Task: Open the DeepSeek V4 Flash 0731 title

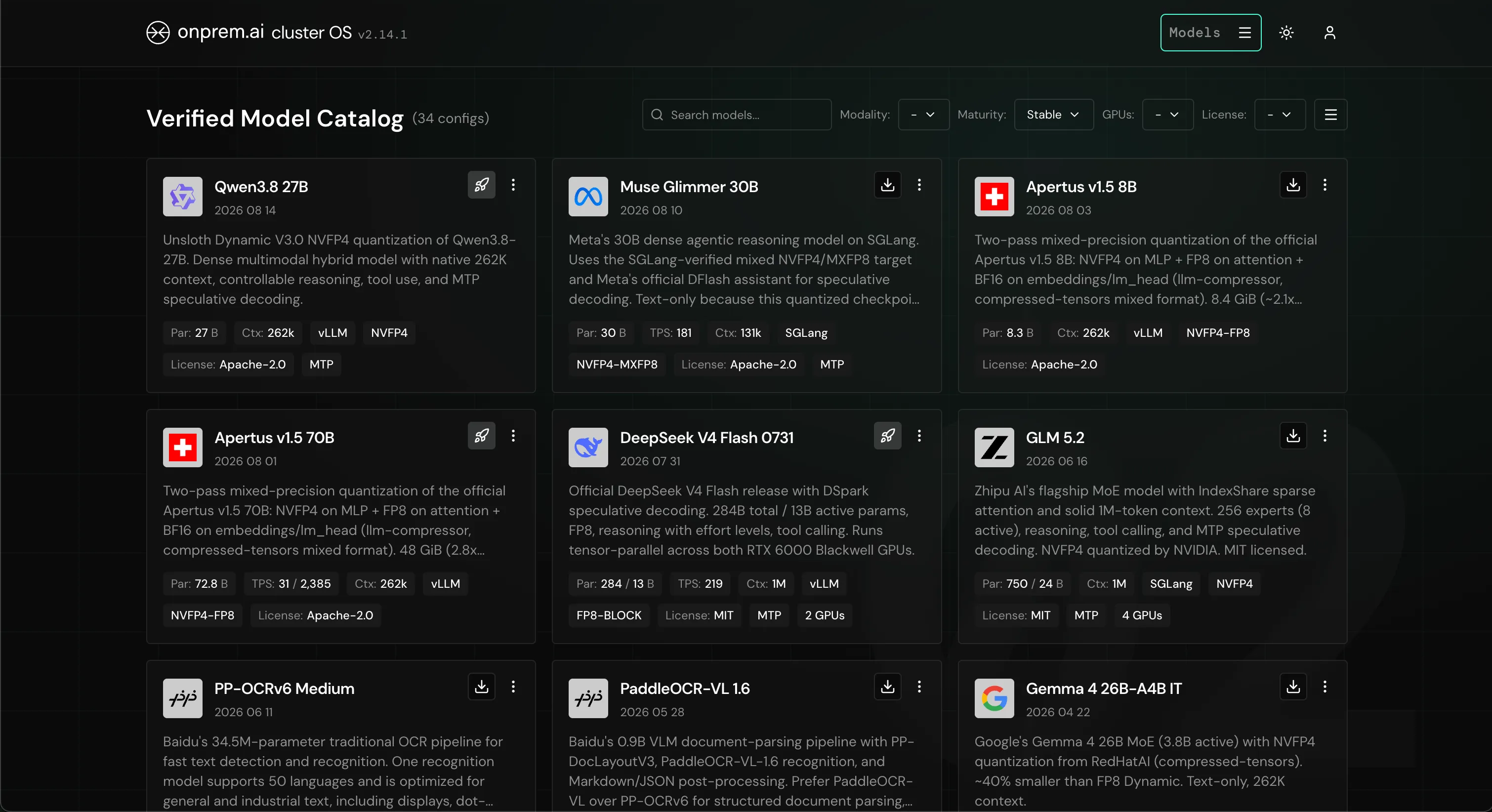Action: click(706, 437)
